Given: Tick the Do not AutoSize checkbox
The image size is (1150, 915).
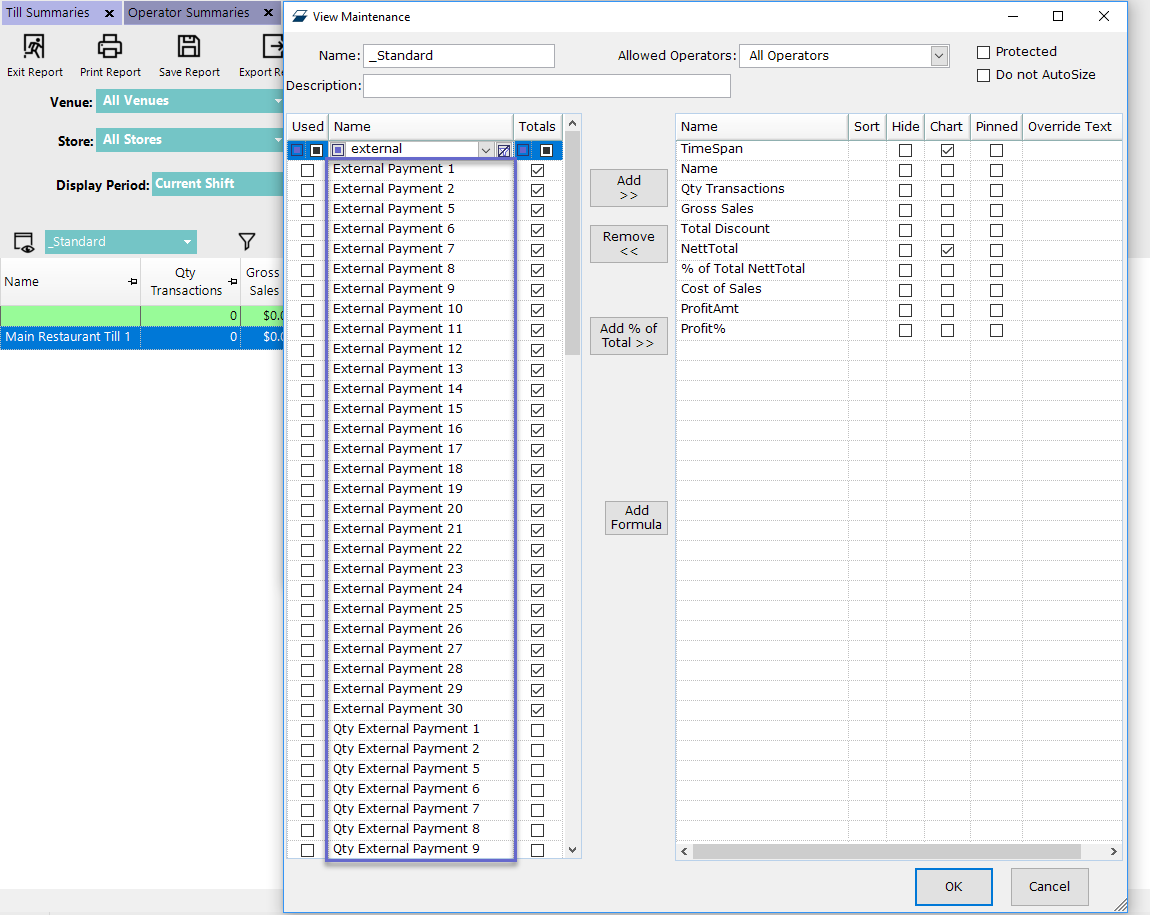Looking at the screenshot, I should tap(984, 75).
